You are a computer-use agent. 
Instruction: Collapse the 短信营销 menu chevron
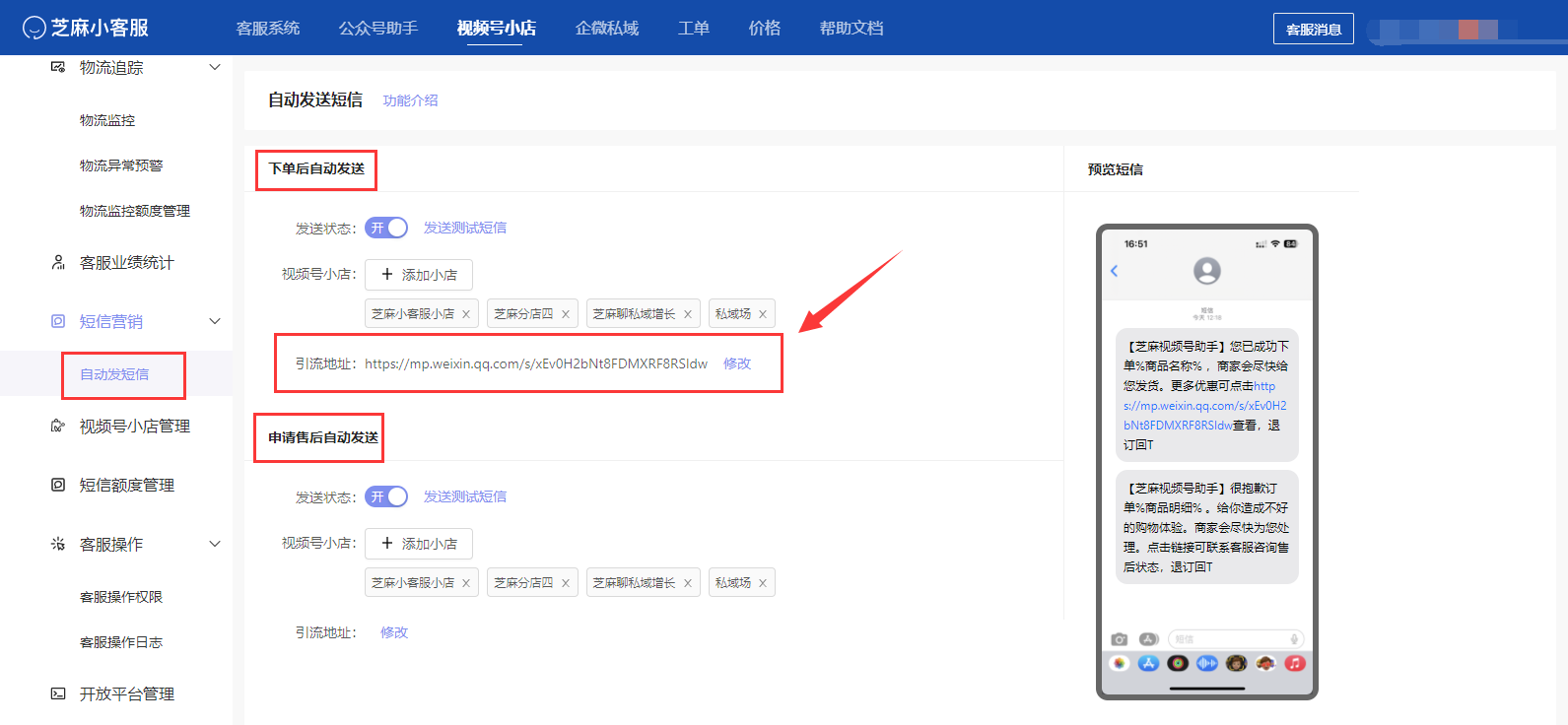pos(215,321)
